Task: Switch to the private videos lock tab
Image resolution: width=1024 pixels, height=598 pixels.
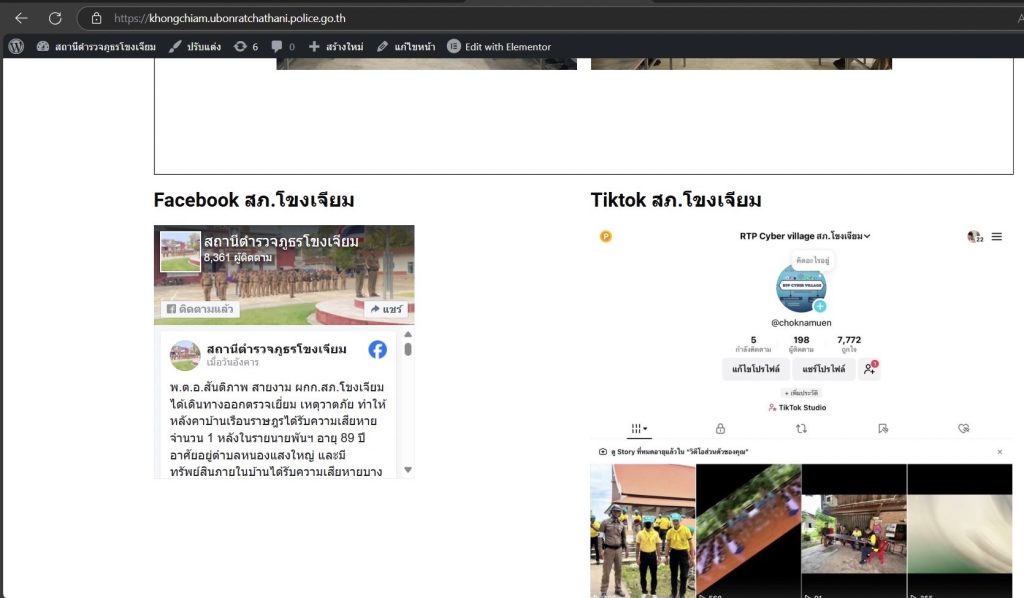Action: click(x=720, y=428)
